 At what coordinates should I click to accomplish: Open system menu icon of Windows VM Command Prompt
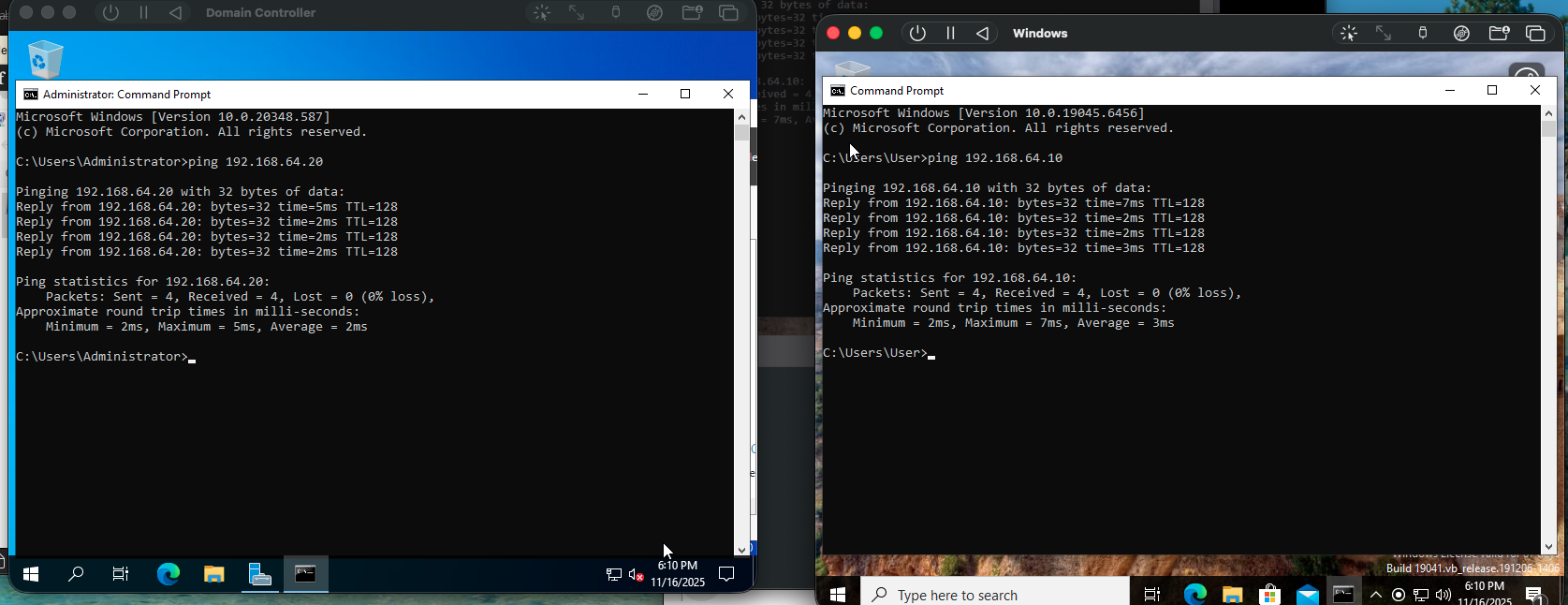(838, 91)
